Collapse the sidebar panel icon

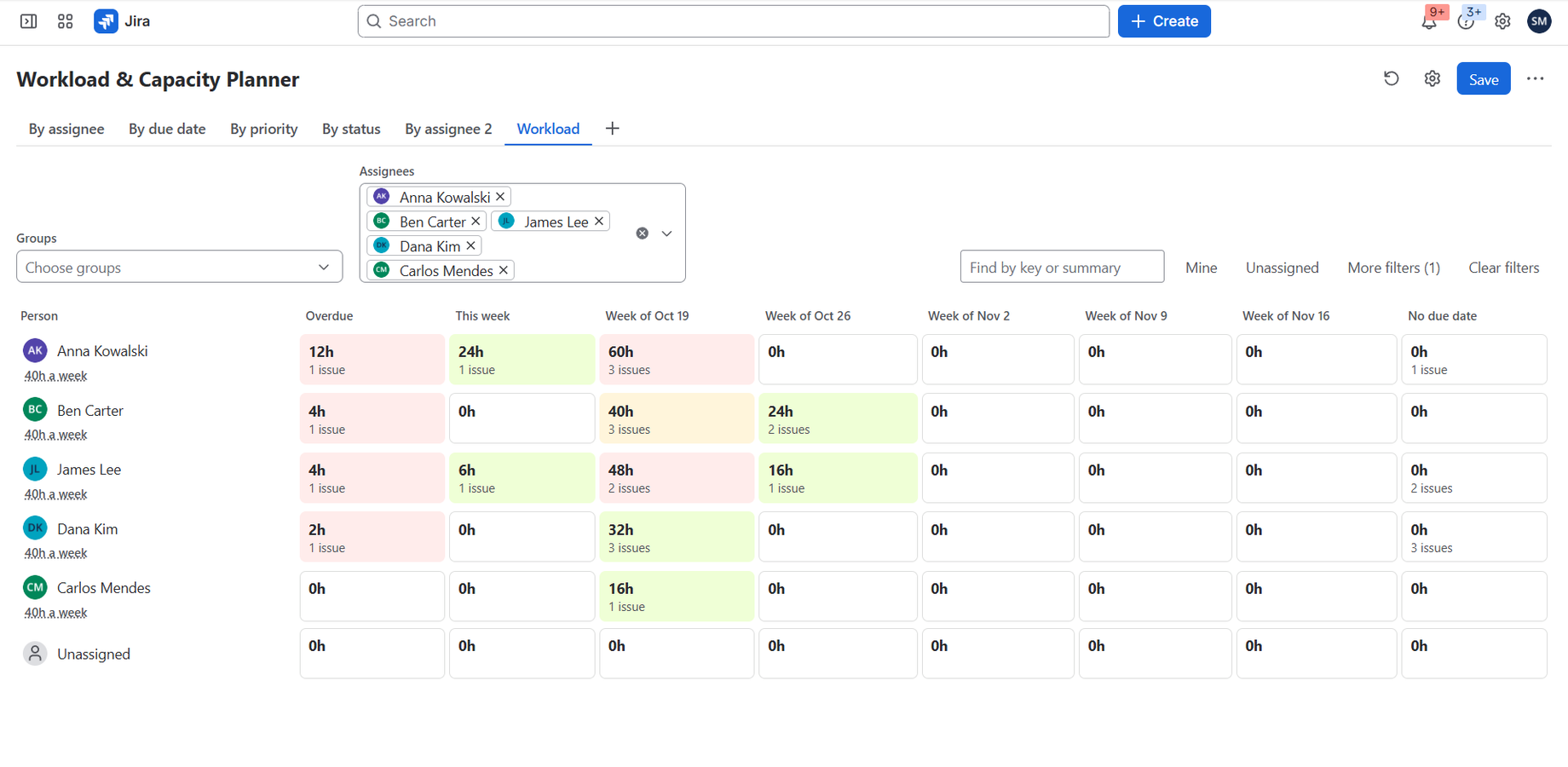click(x=28, y=21)
